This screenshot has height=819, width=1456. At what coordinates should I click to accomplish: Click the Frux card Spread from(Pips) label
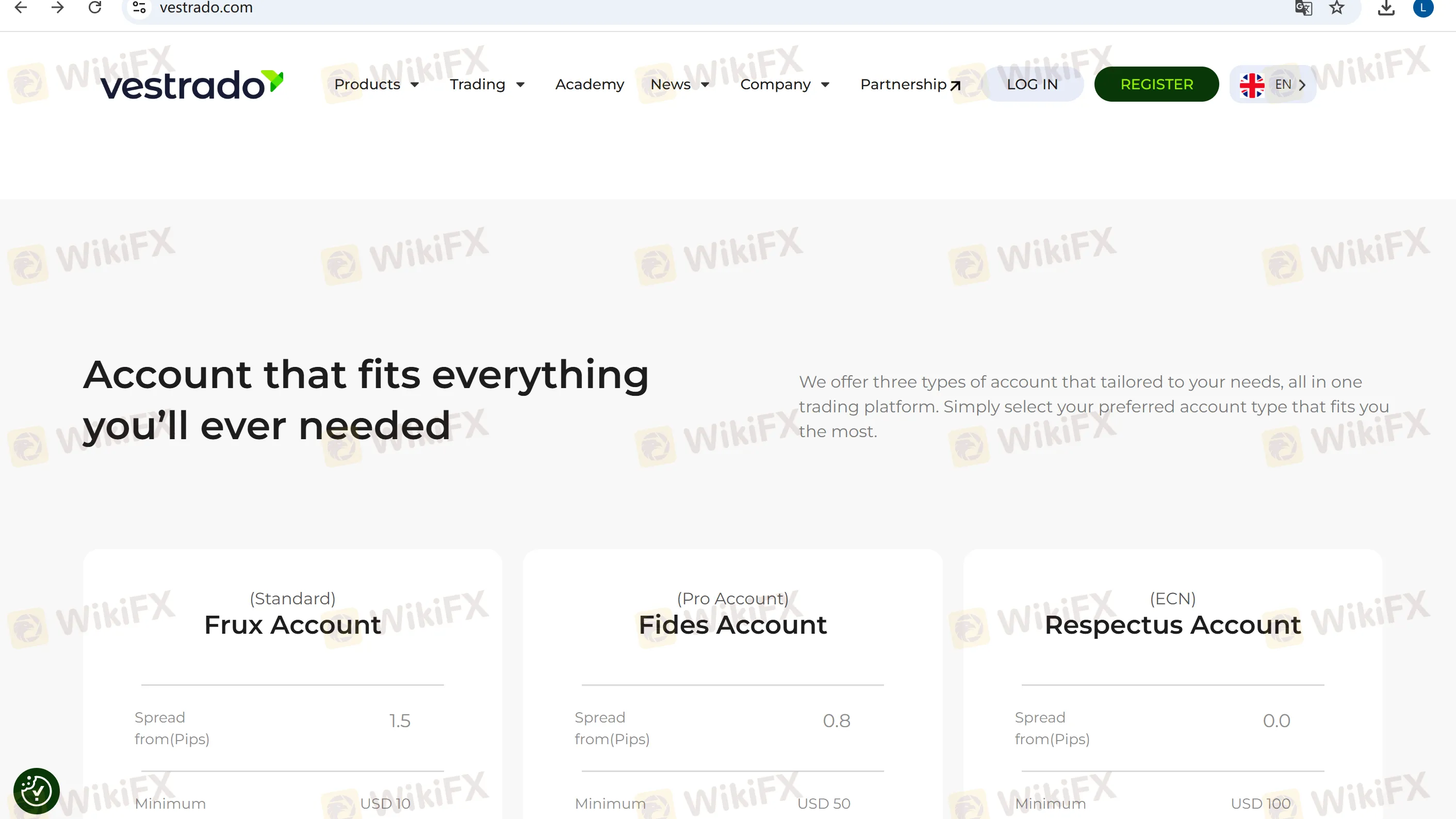(x=172, y=728)
